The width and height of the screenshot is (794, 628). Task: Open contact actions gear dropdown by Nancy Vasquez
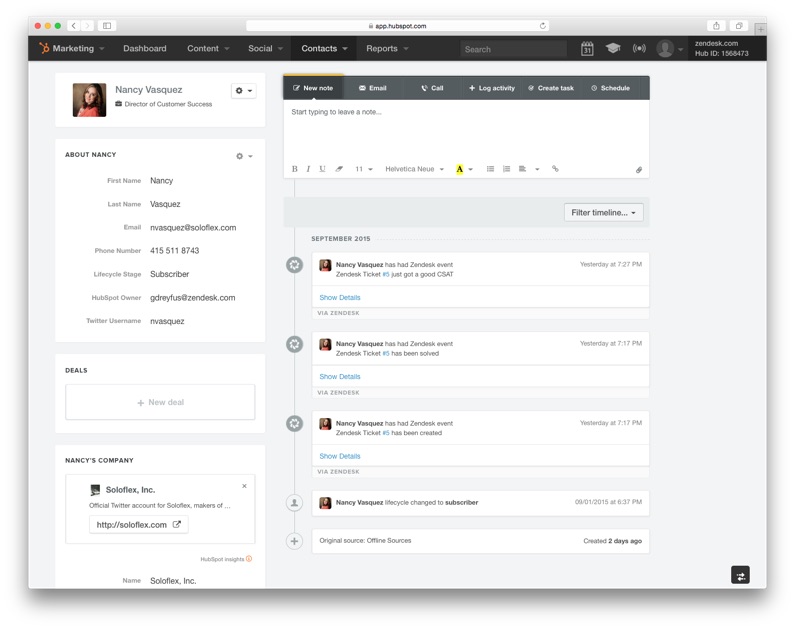pyautogui.click(x=244, y=91)
